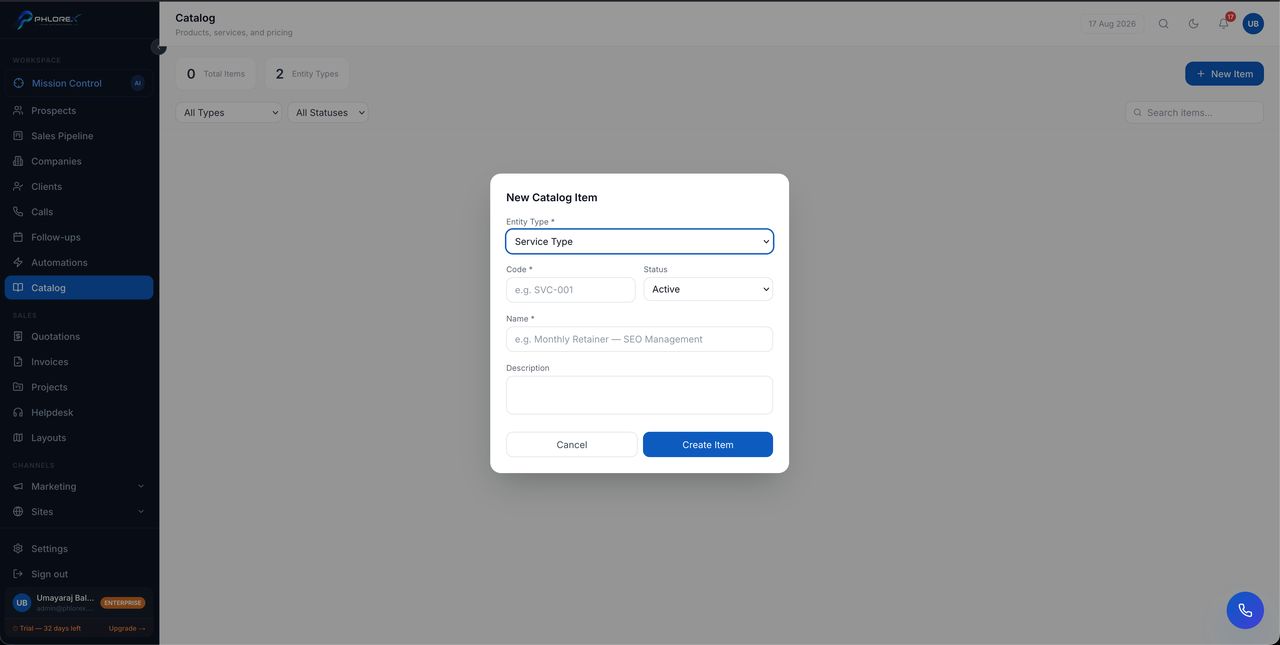This screenshot has width=1280, height=645.
Task: Click the Clients user-check icon
Action: point(18,186)
